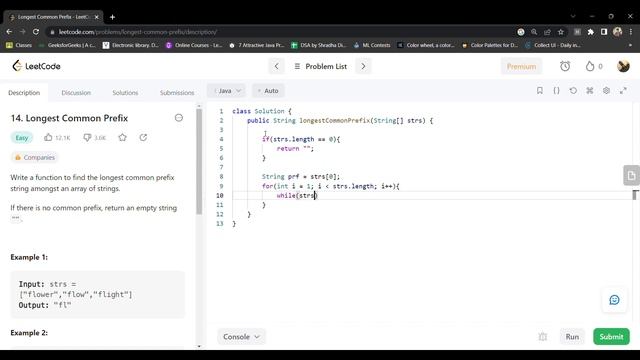The height and width of the screenshot is (360, 640).
Task: Switch to the Discussion tab
Action: pyautogui.click(x=76, y=93)
